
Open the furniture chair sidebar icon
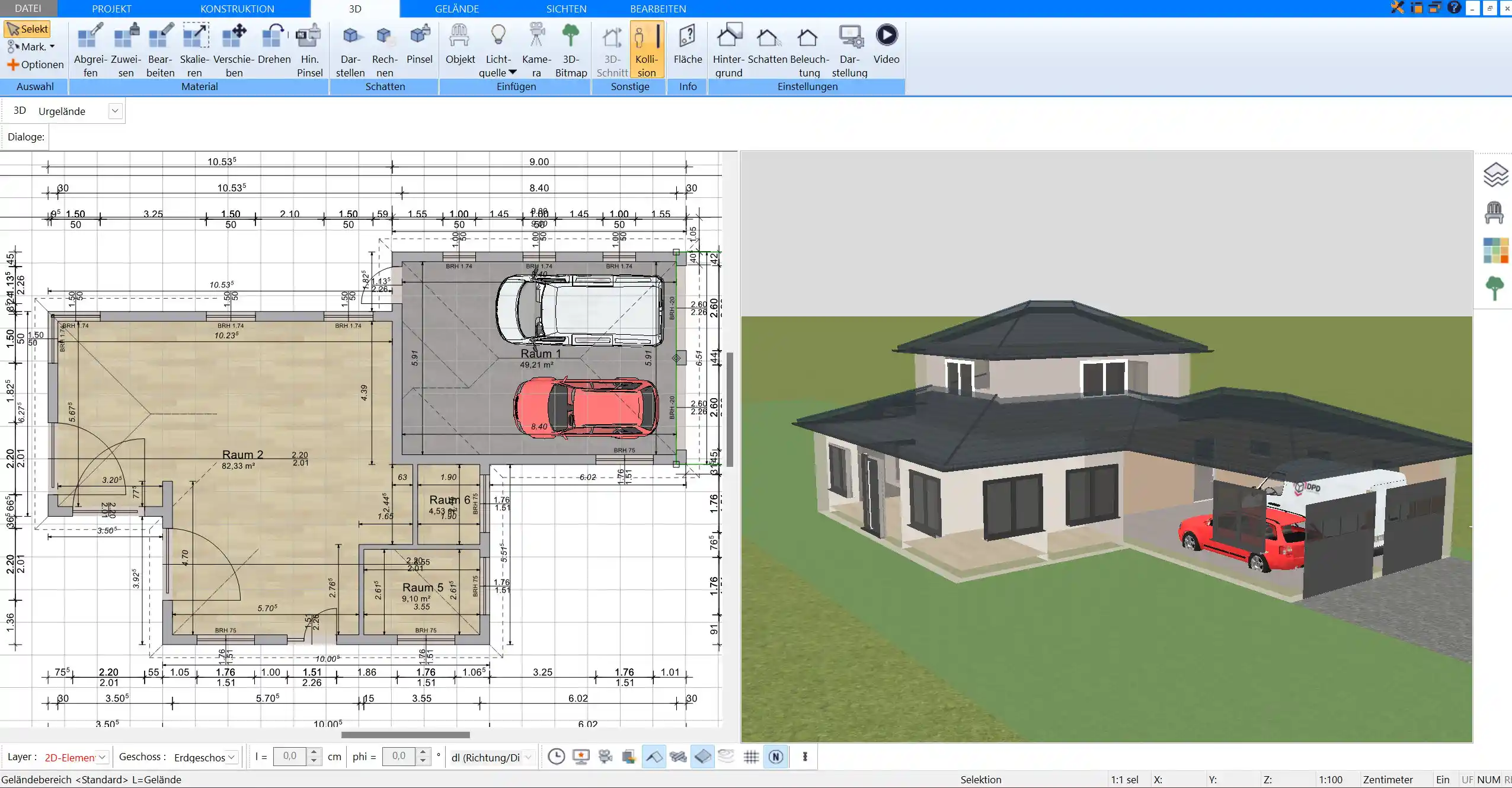1494,213
